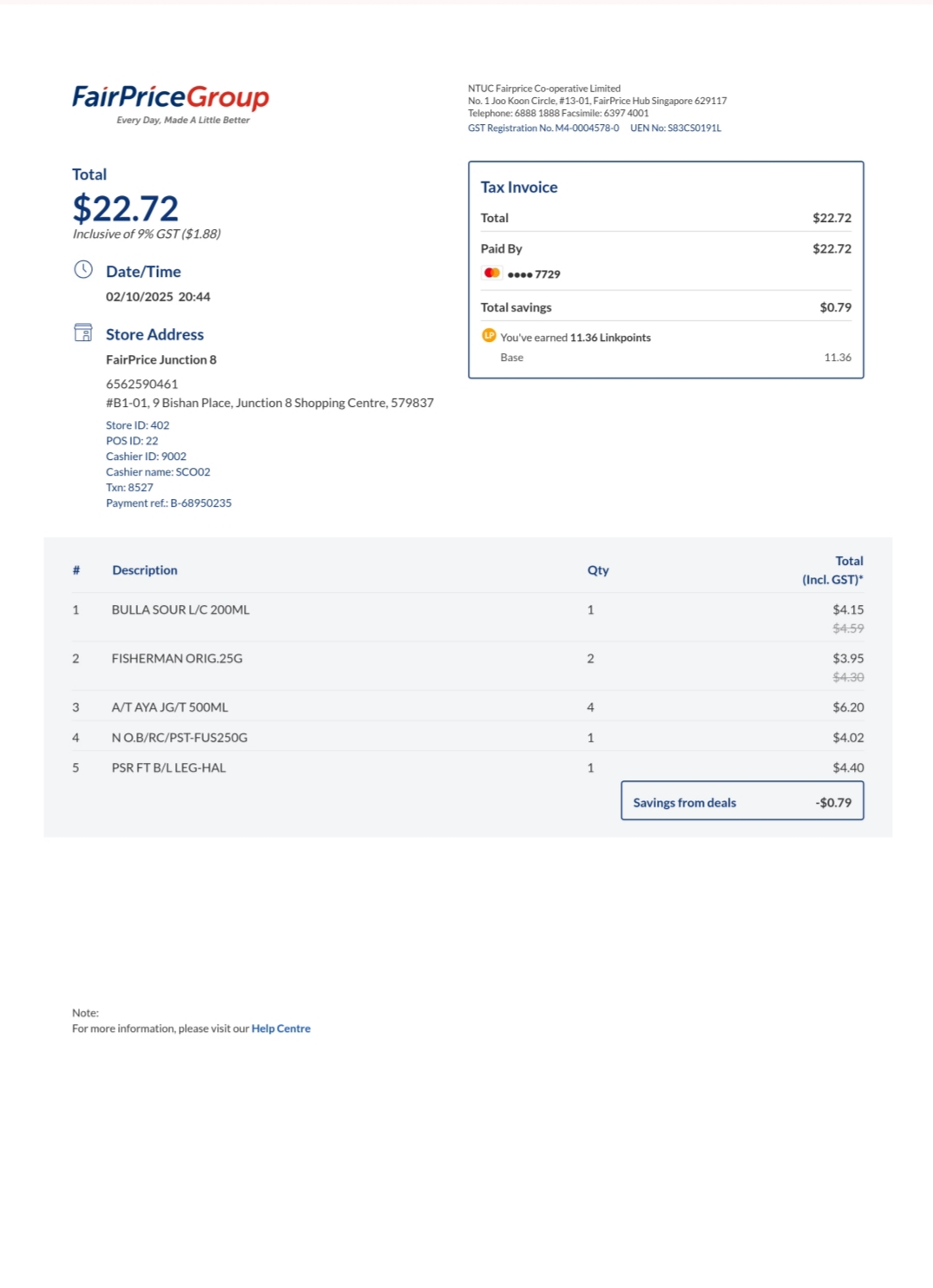Click the Tax Invoice heading
The image size is (933, 1288).
[519, 187]
